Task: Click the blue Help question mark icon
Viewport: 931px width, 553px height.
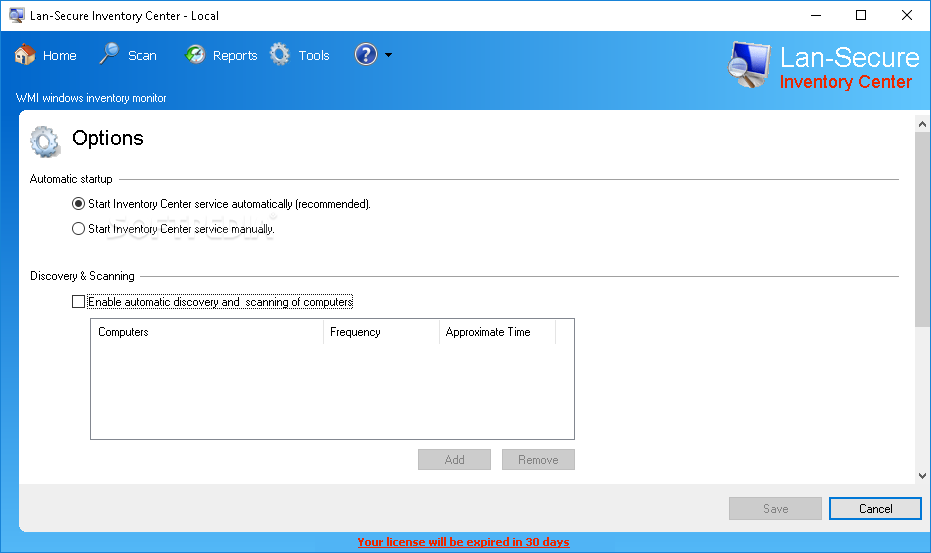Action: (366, 55)
